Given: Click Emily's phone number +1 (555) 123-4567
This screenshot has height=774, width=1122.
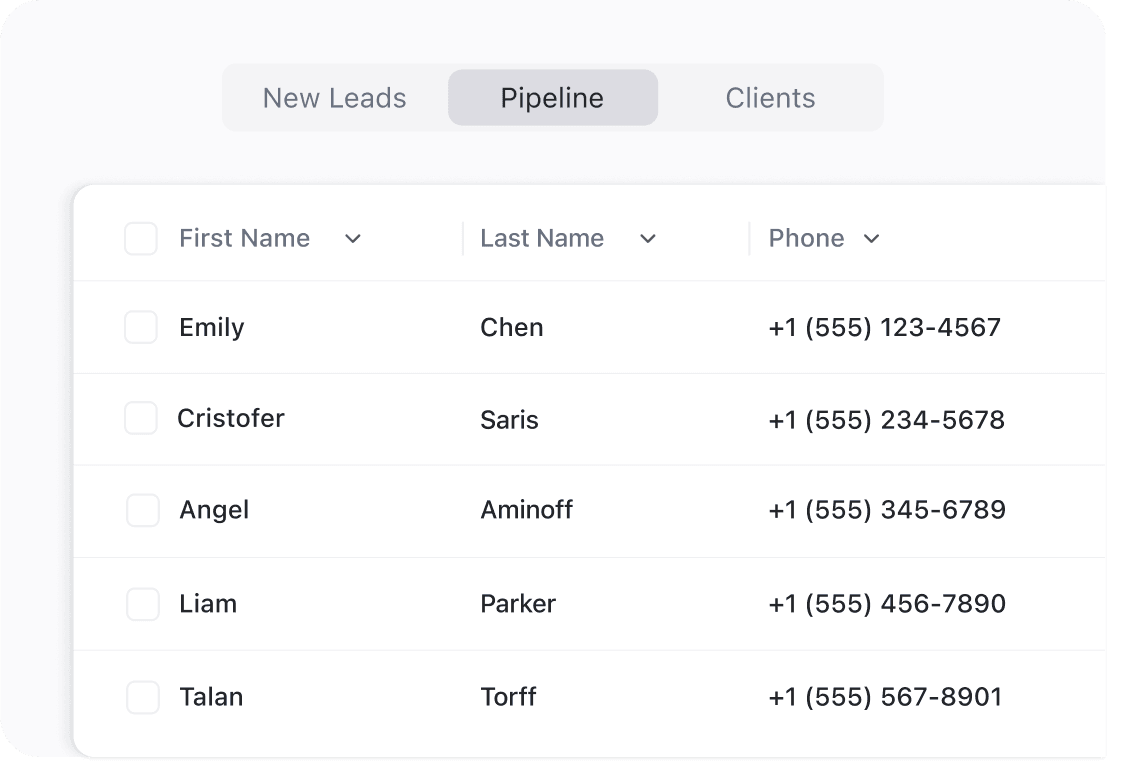Looking at the screenshot, I should point(884,327).
